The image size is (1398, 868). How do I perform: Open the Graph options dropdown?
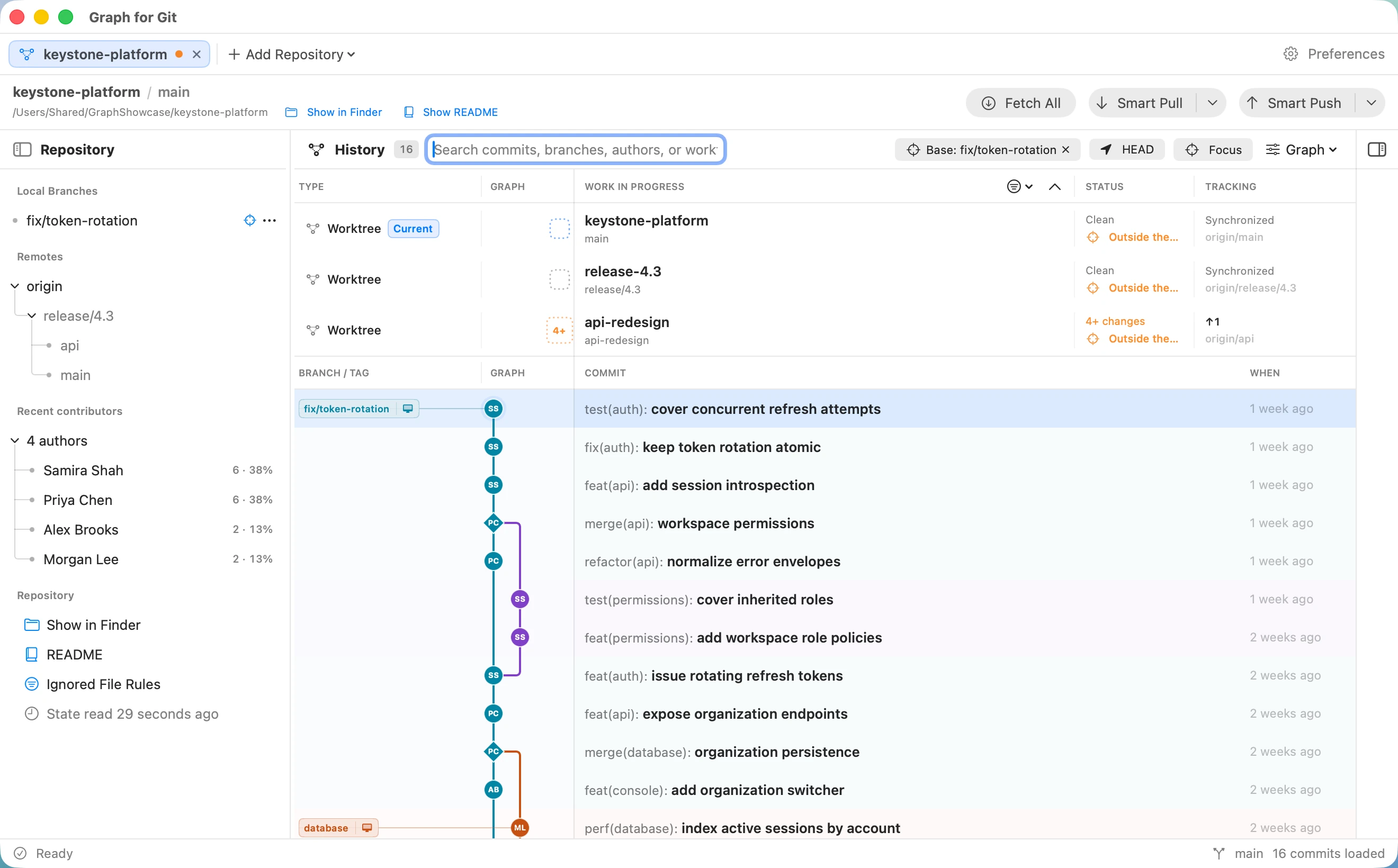pyautogui.click(x=1302, y=150)
